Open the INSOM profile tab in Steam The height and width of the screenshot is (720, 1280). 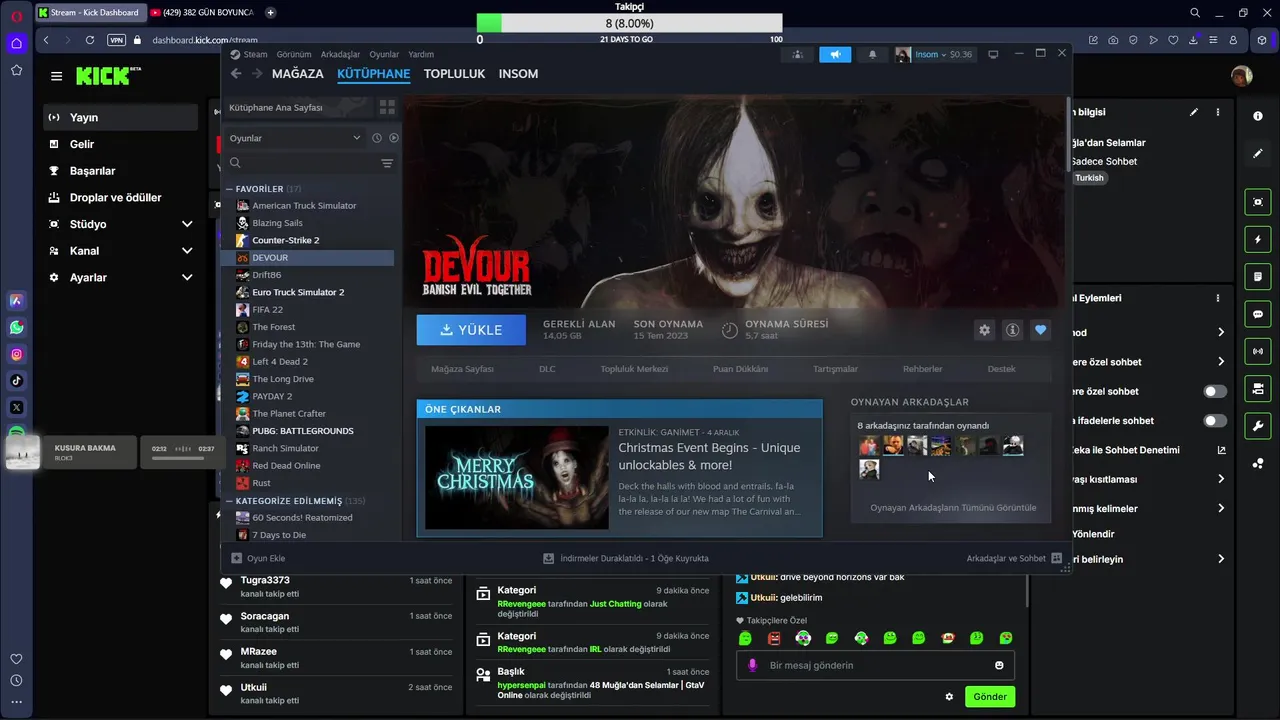[x=518, y=74]
